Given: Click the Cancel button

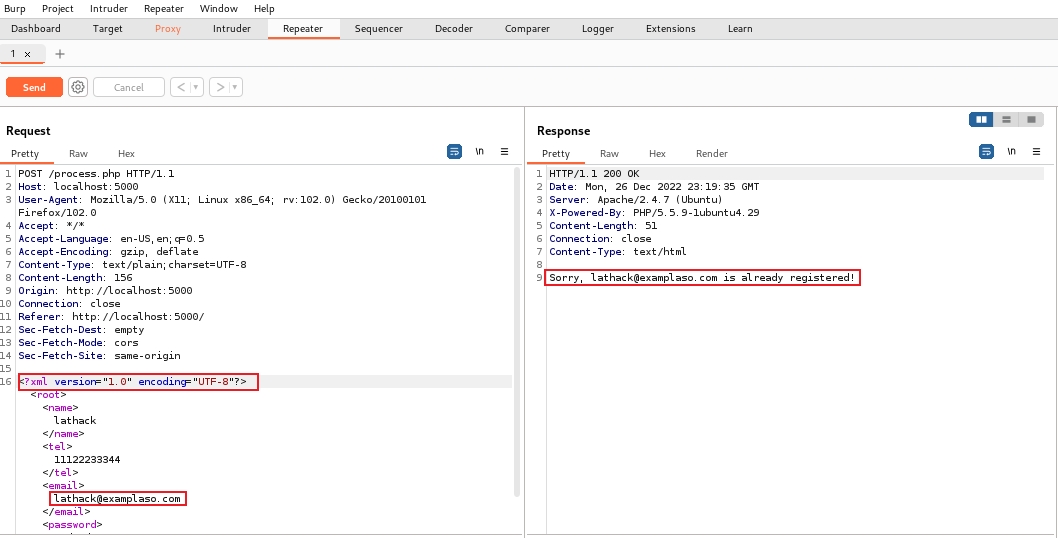Looking at the screenshot, I should [129, 87].
